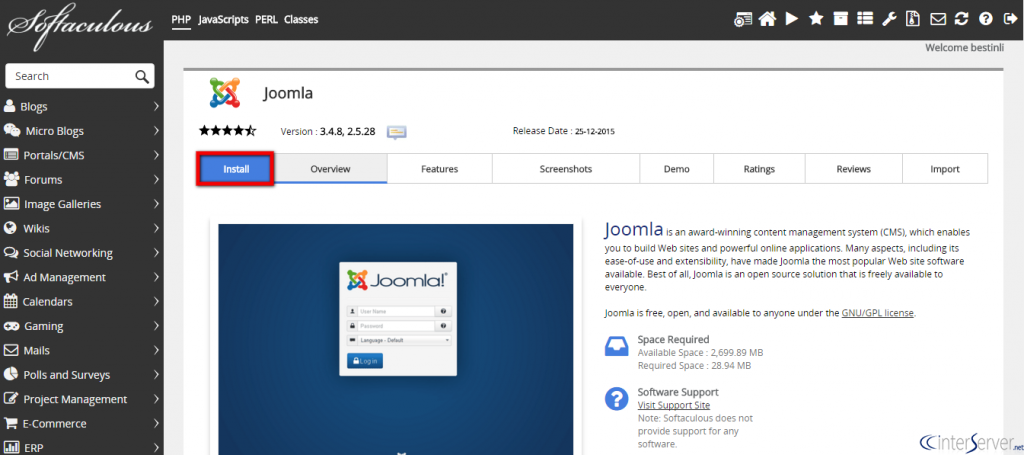Open settings via wrench icon
Viewport: 1024px width, 455px height.
pyautogui.click(x=889, y=19)
